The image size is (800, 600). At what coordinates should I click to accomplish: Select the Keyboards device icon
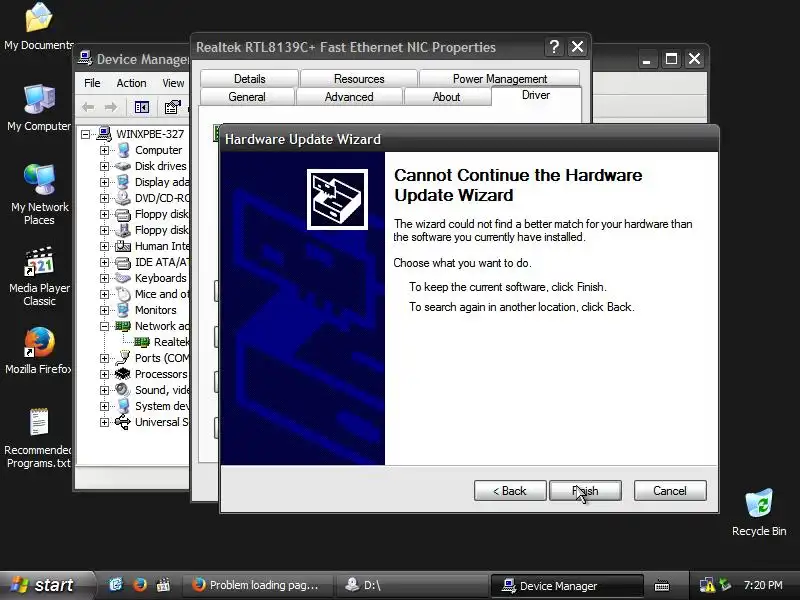coord(122,278)
